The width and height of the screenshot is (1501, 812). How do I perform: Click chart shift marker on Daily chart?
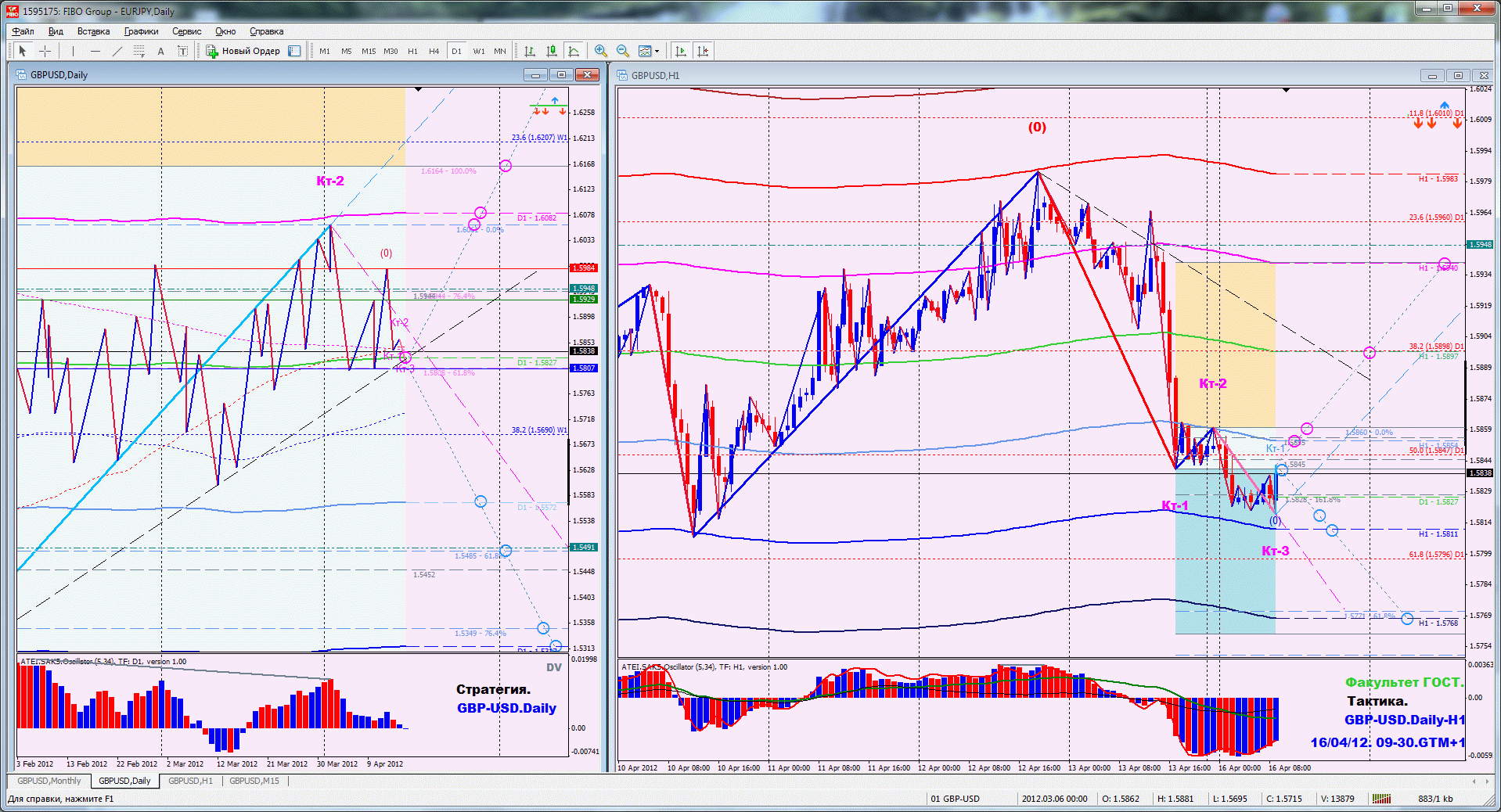coord(419,90)
